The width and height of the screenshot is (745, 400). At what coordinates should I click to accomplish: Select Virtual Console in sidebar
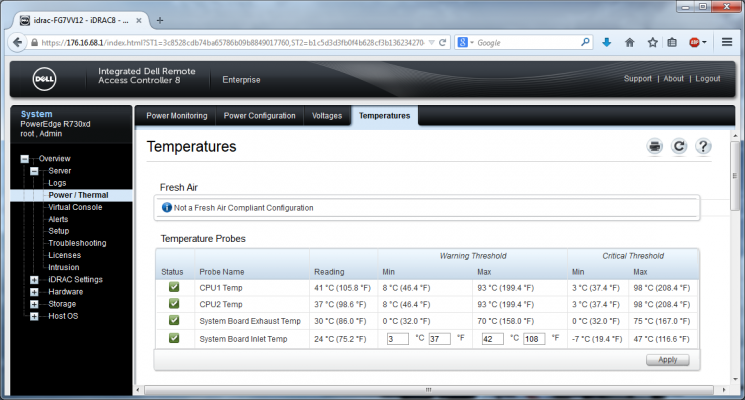click(x=75, y=207)
